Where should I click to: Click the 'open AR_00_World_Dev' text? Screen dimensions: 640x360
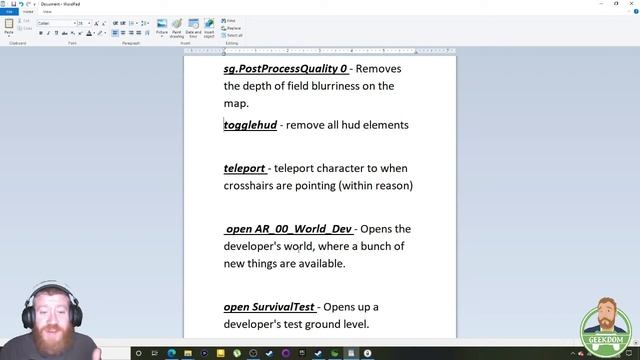[289, 229]
